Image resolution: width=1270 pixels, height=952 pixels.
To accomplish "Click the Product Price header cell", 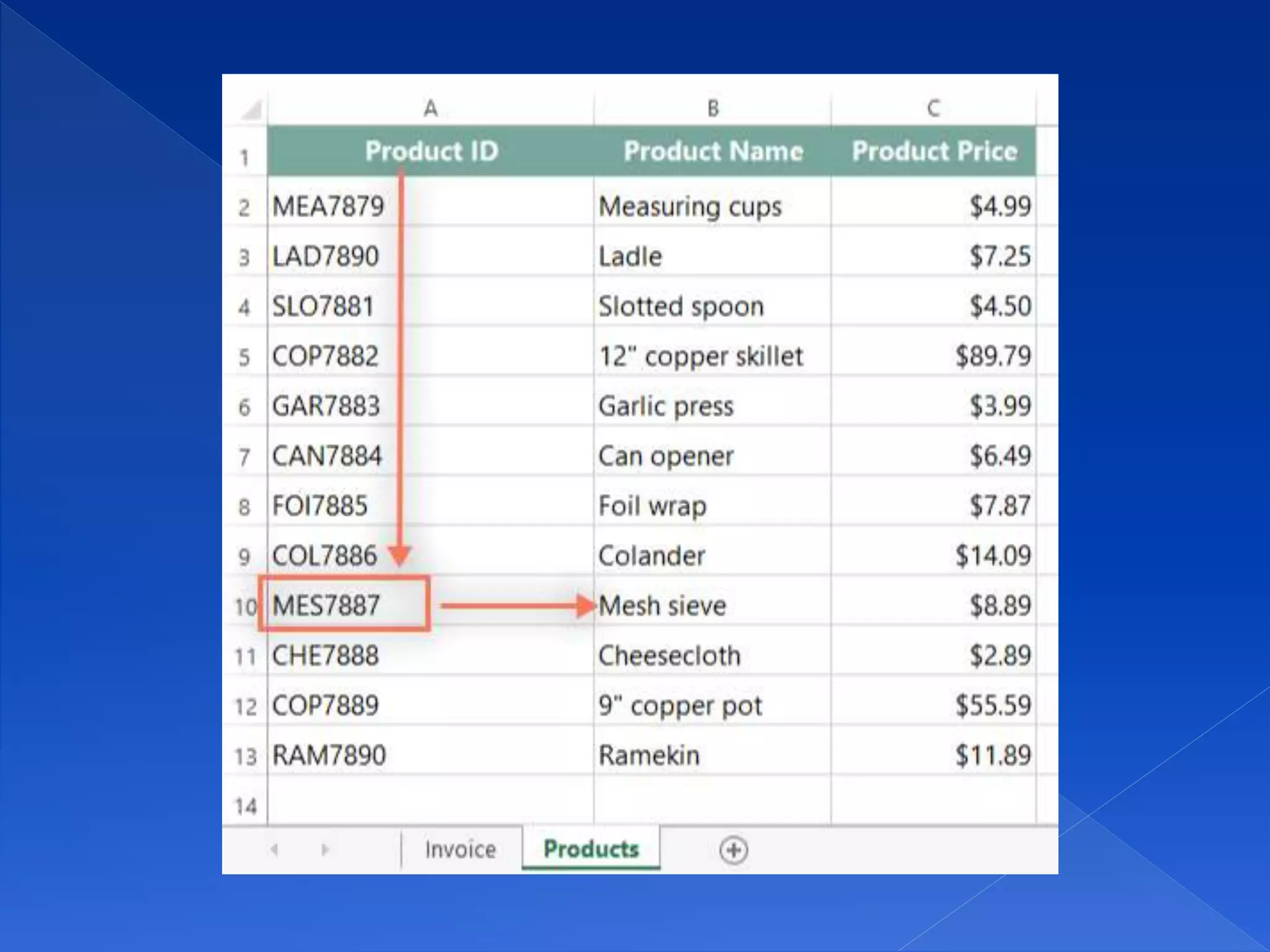I will coord(934,151).
